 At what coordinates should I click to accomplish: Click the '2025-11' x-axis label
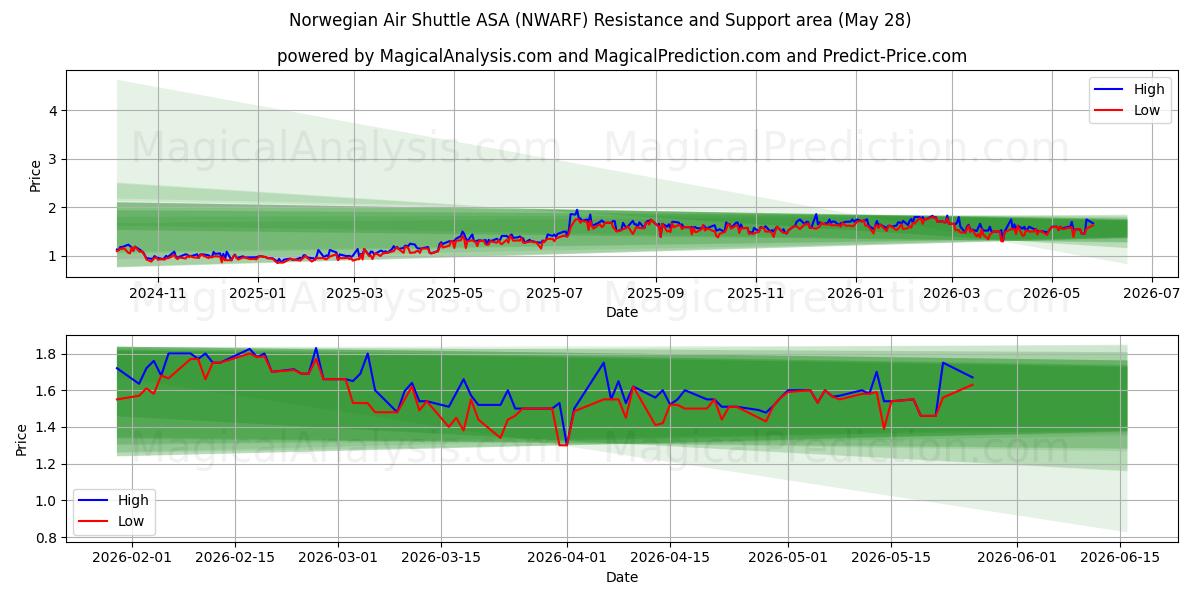pos(756,294)
